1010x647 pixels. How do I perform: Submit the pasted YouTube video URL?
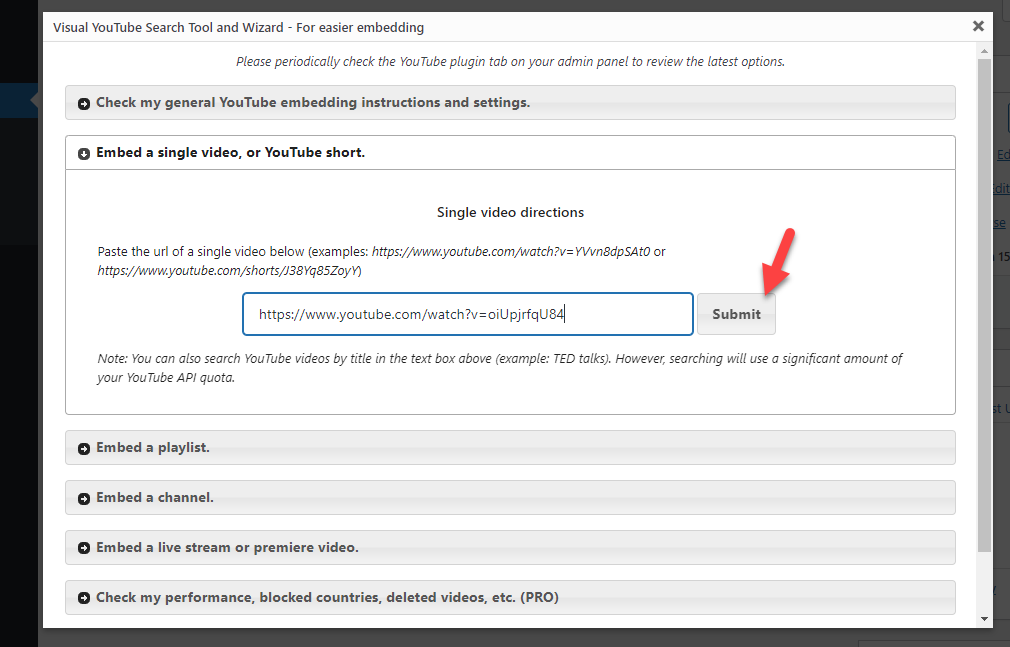coord(736,314)
